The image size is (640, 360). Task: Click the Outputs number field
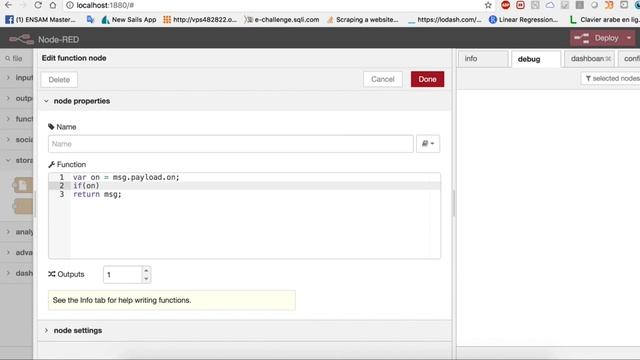[122, 274]
